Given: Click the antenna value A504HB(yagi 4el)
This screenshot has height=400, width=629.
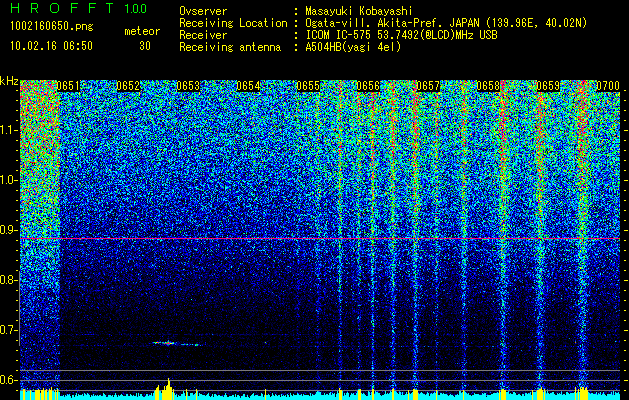Looking at the screenshot, I should click(x=353, y=47).
